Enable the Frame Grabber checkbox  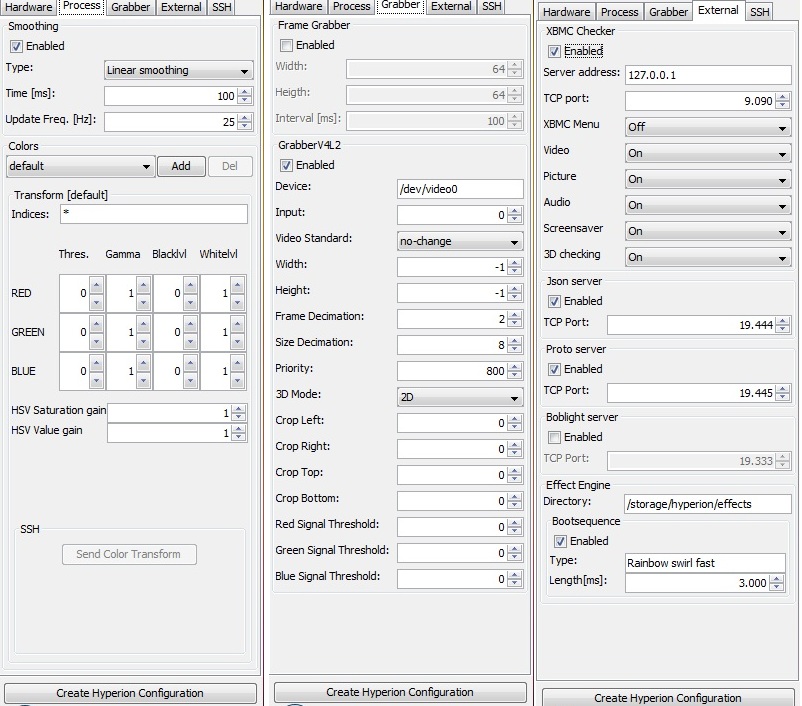click(287, 46)
